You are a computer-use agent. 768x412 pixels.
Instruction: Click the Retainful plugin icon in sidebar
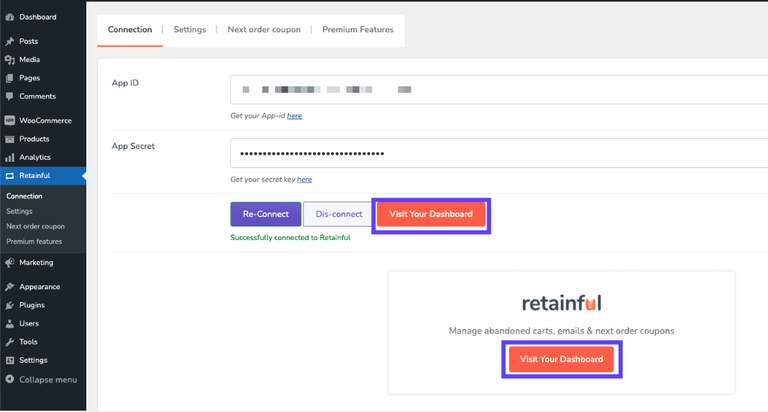[x=9, y=176]
